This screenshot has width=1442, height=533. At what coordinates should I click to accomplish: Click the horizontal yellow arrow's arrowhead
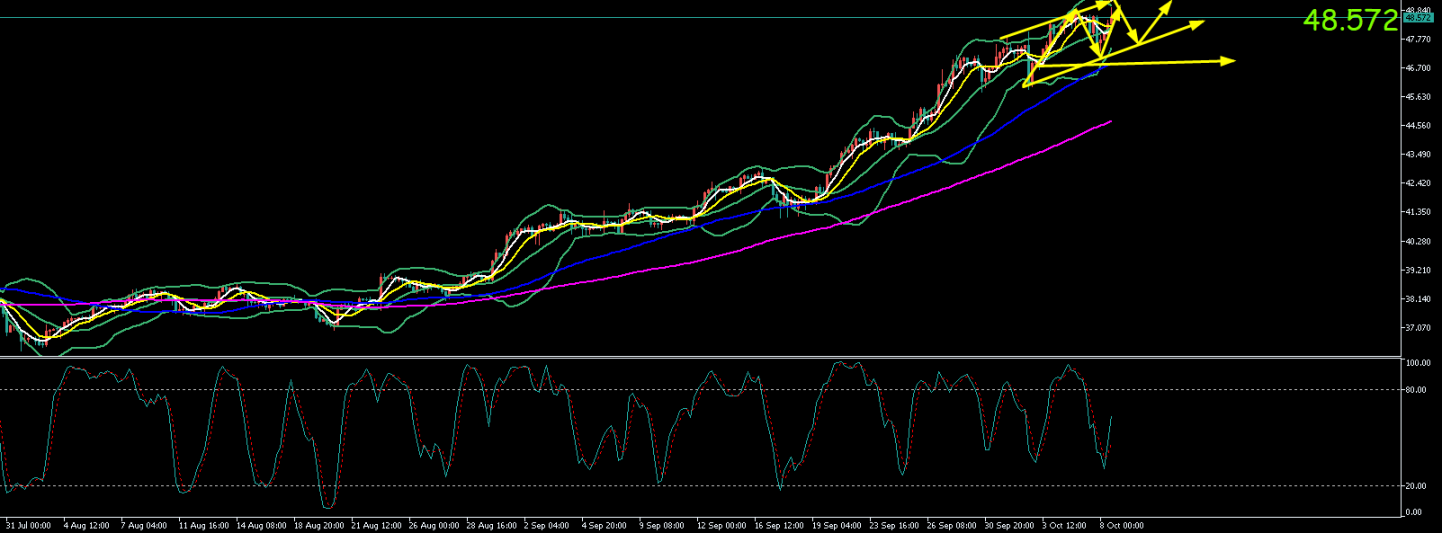coord(1229,61)
